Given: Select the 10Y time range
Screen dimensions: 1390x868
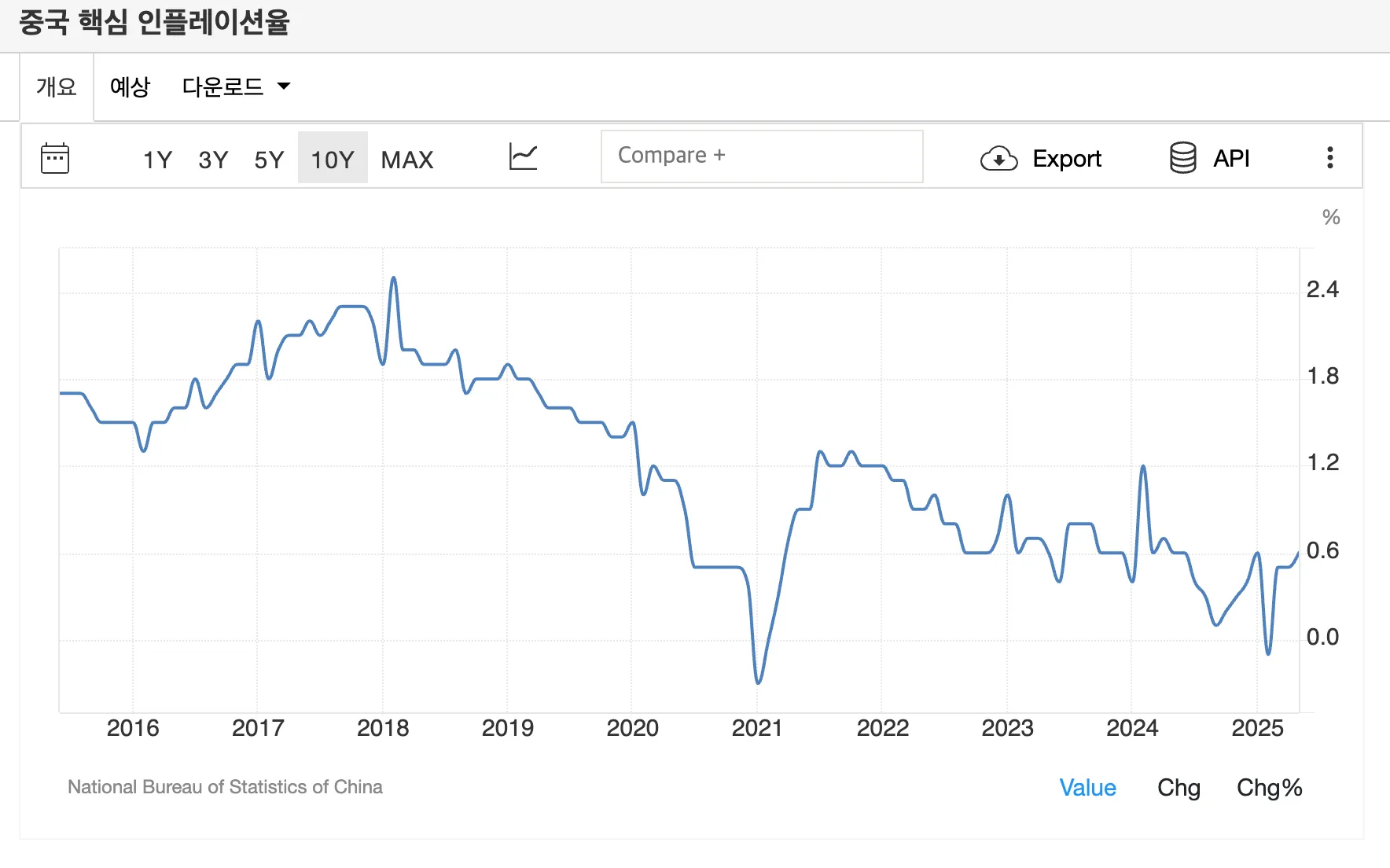Looking at the screenshot, I should click(333, 158).
